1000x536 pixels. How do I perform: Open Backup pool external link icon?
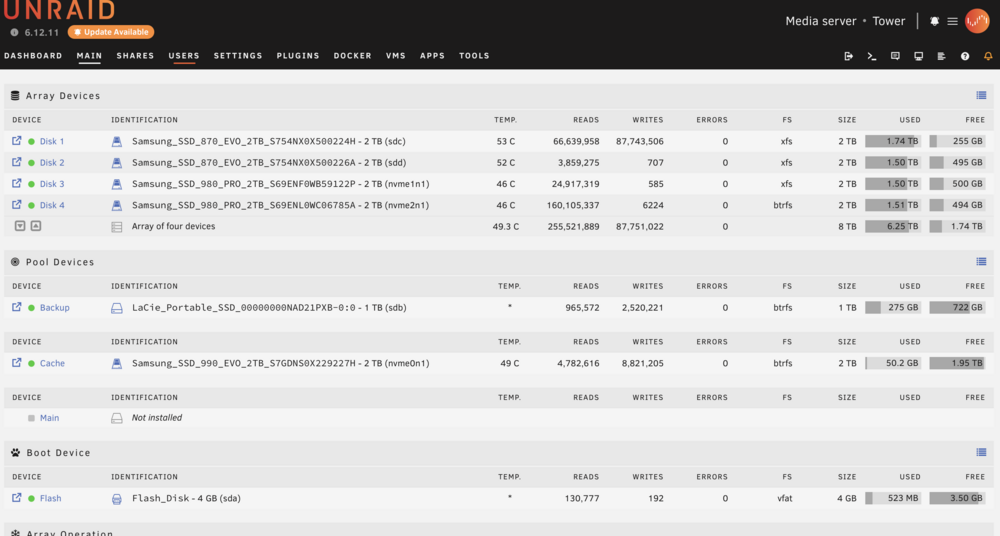click(17, 307)
